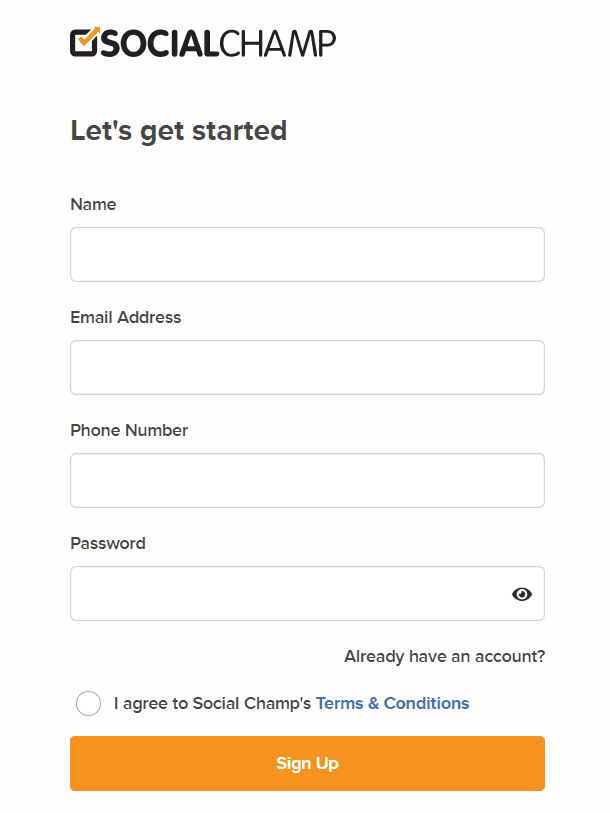Select the agreement radio control near Sign Up
The height and width of the screenshot is (813, 610).
pos(88,703)
